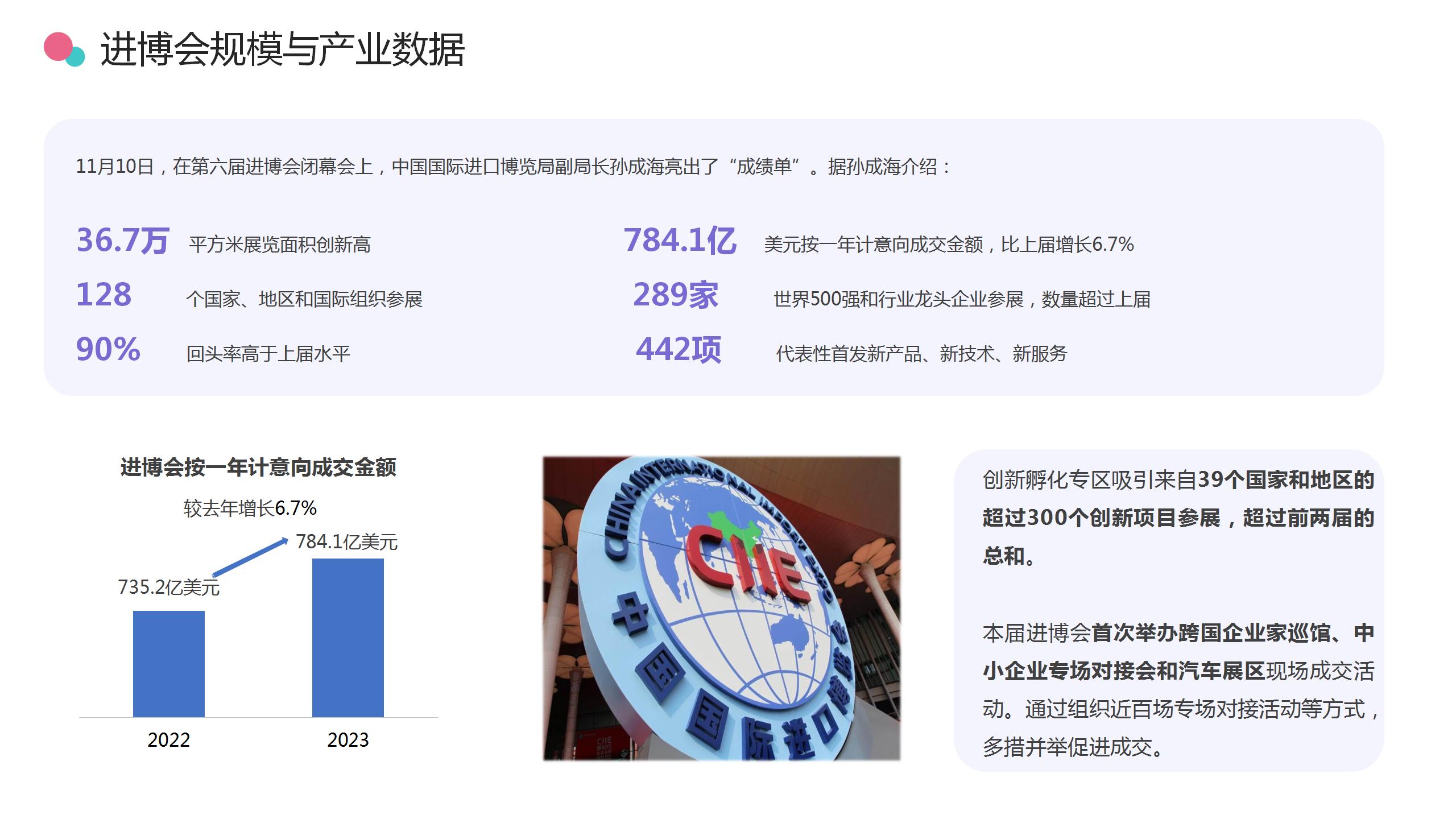Click the 2023 axis label
1456x819 pixels.
[348, 740]
